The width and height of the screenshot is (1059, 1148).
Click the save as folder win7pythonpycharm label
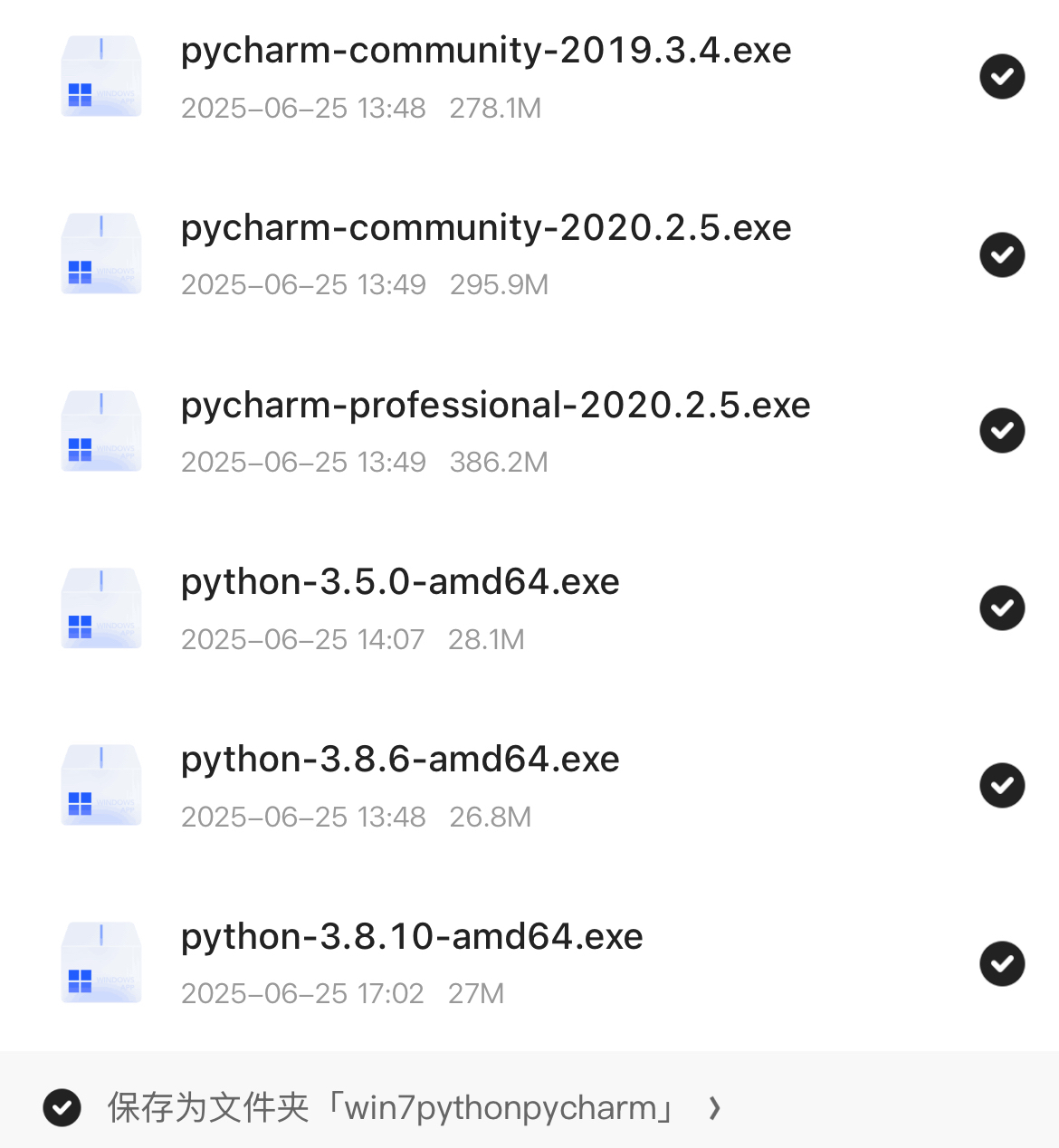(392, 1107)
